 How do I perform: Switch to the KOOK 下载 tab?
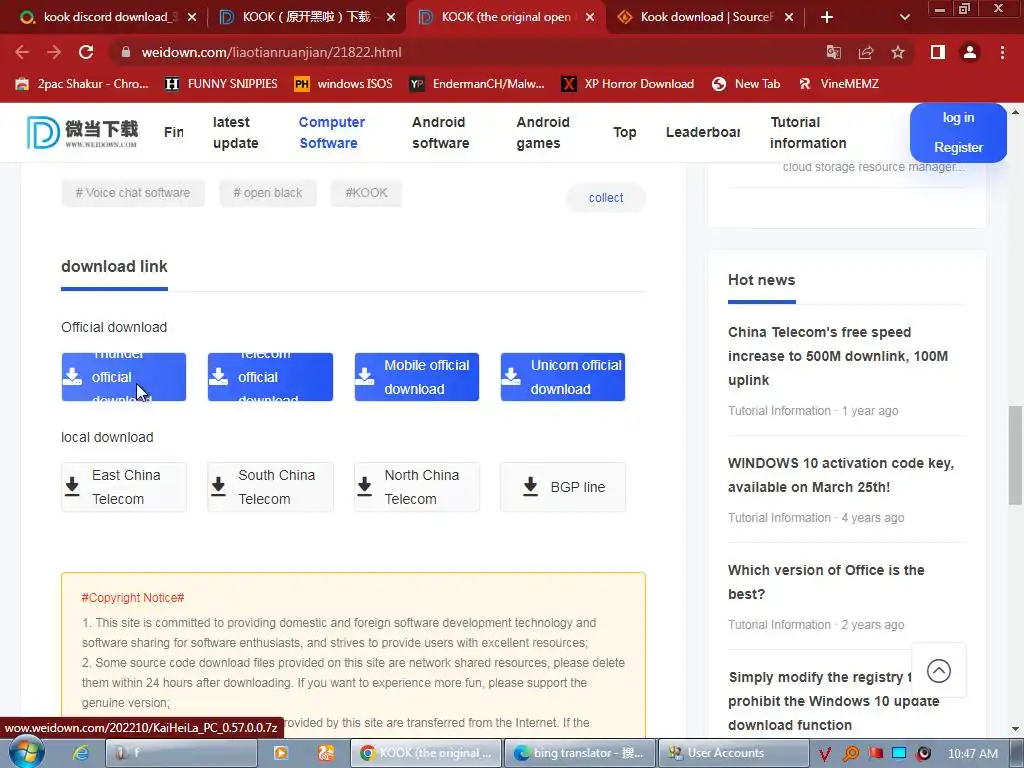point(305,17)
